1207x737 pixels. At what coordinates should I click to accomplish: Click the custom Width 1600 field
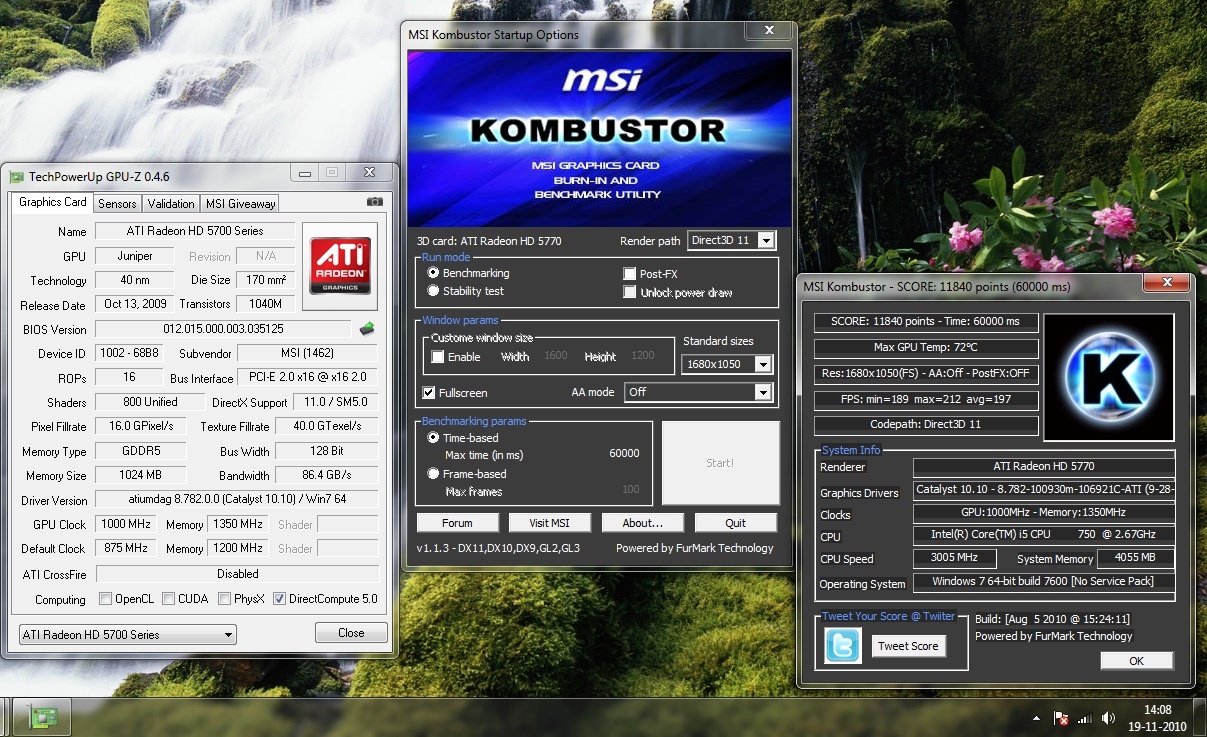(x=556, y=356)
